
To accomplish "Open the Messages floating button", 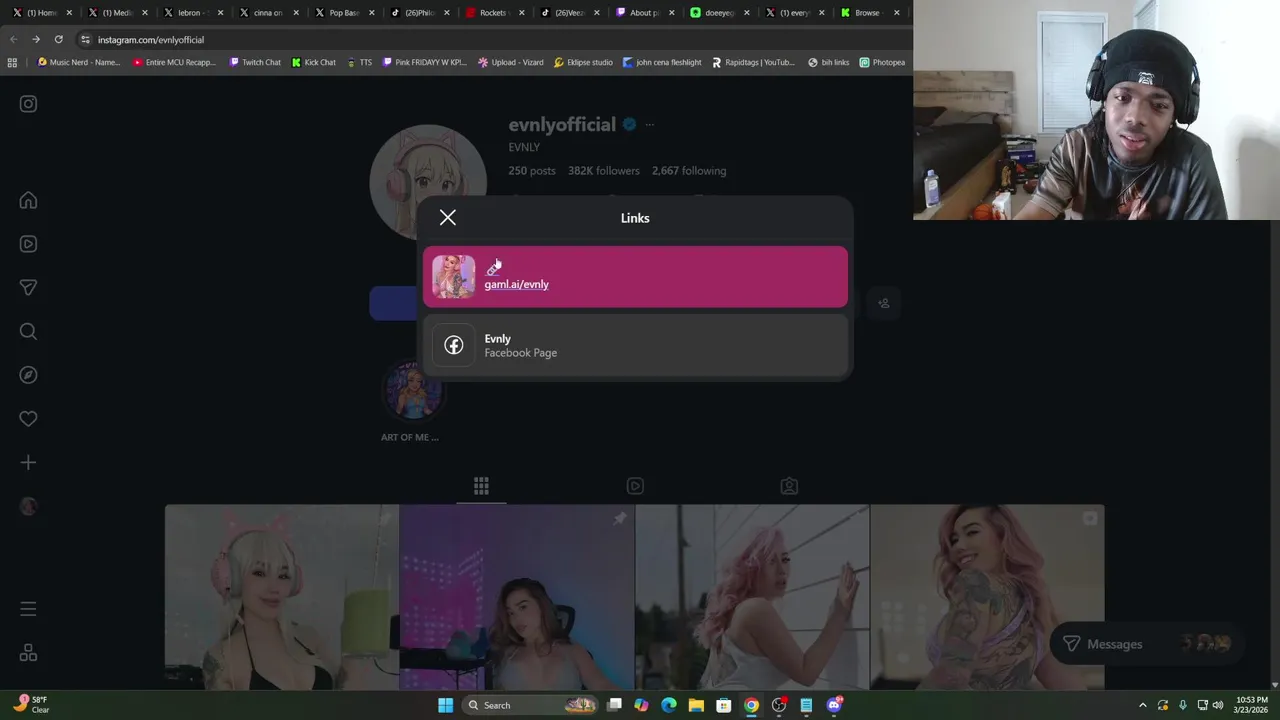I will (1147, 644).
